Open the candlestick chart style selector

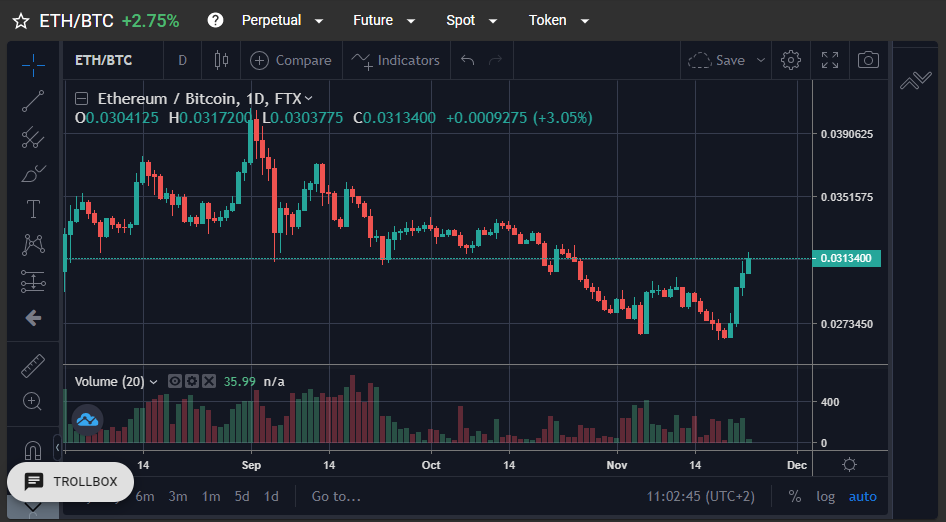point(221,60)
